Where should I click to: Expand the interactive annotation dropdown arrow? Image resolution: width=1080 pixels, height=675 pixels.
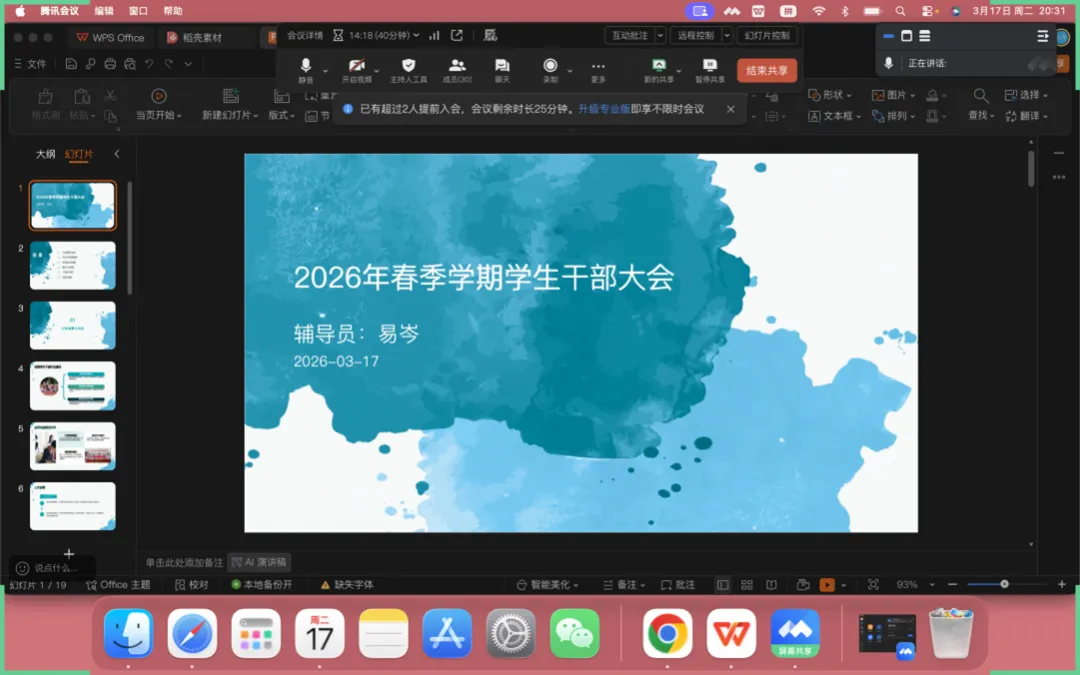click(660, 35)
